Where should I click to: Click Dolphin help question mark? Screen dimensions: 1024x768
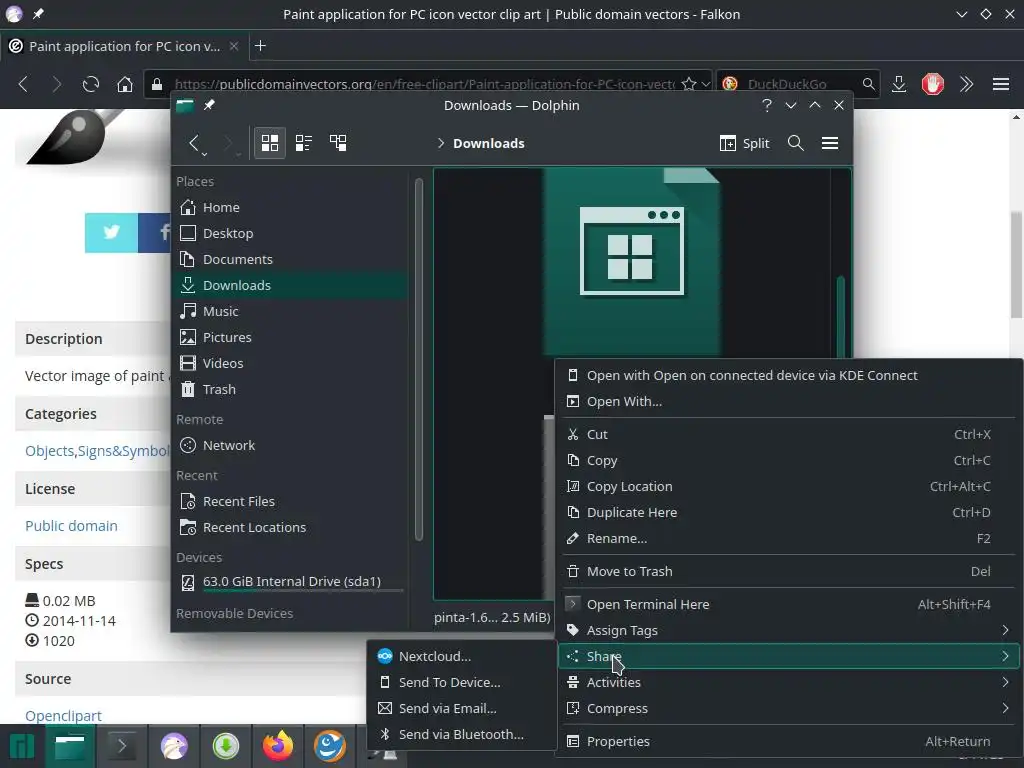coord(767,105)
